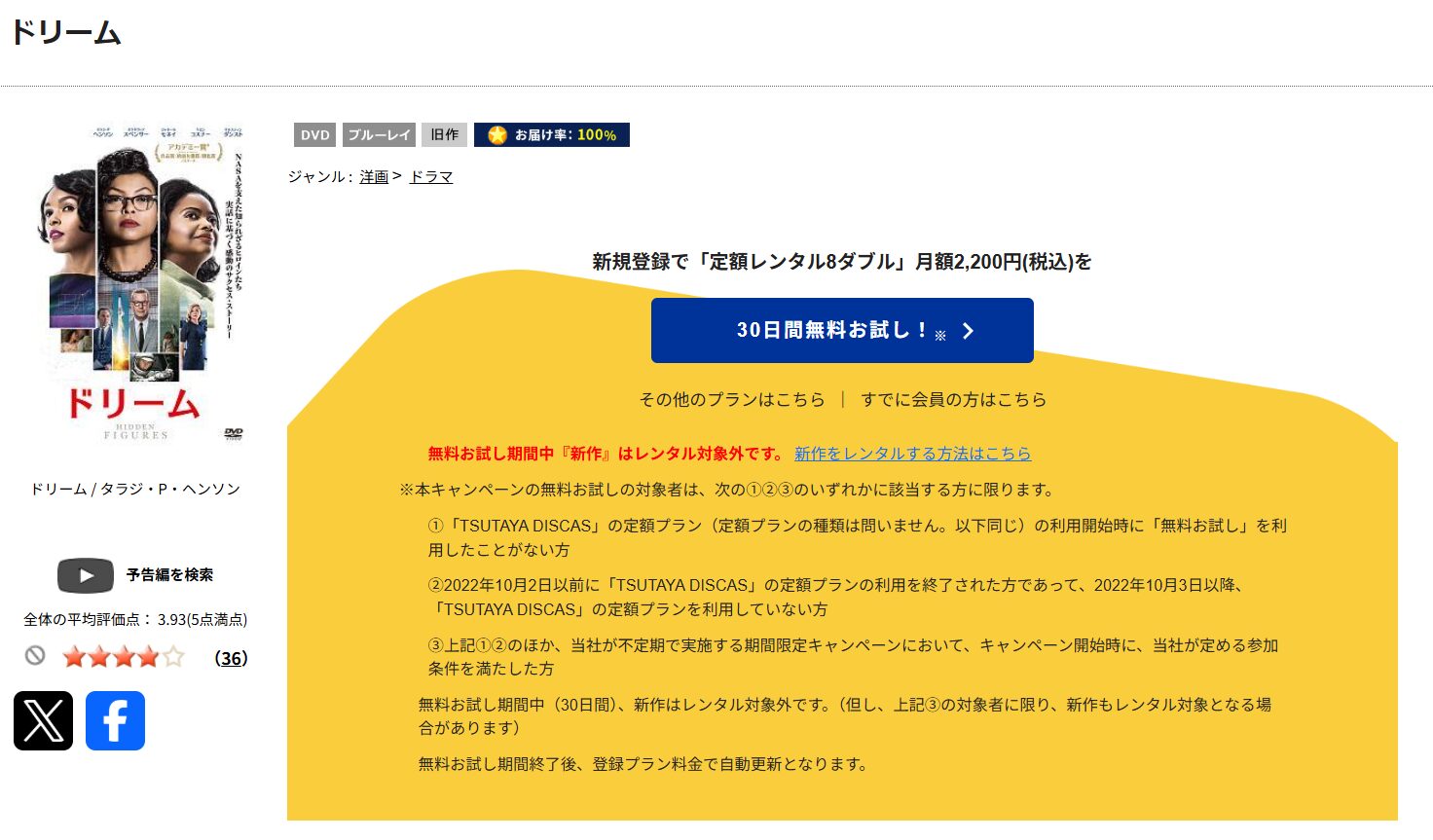Follow すでに会員の方はこちら link
Screen dimensions: 1433x840
click(x=954, y=399)
